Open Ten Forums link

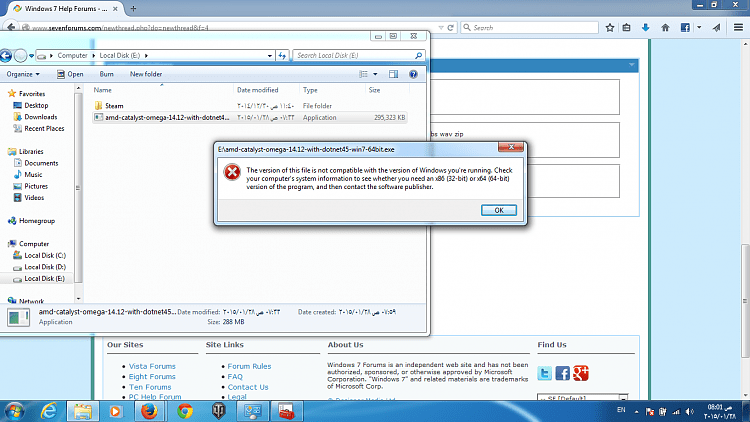[x=150, y=387]
